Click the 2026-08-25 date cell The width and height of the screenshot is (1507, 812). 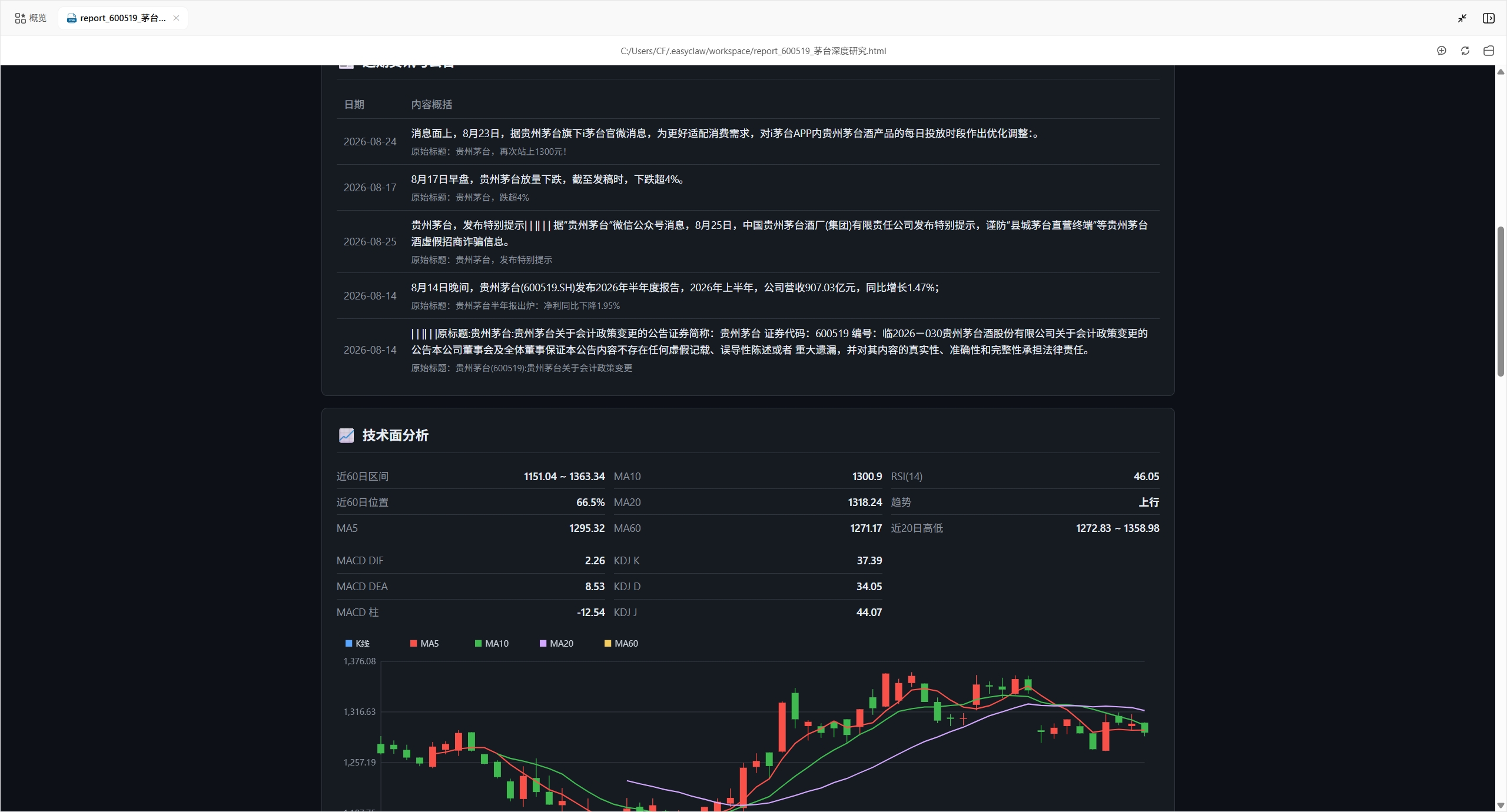click(370, 242)
